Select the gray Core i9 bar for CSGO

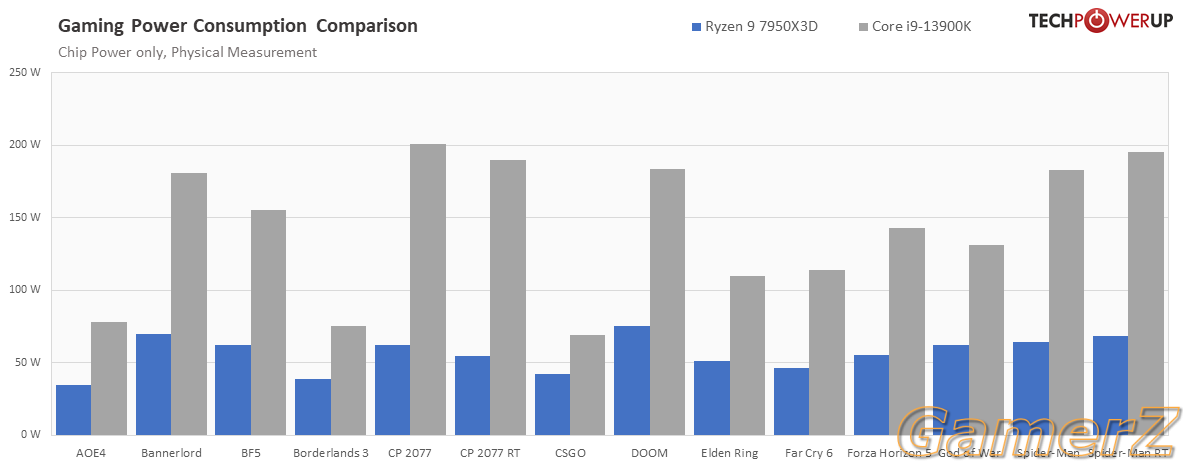588,385
